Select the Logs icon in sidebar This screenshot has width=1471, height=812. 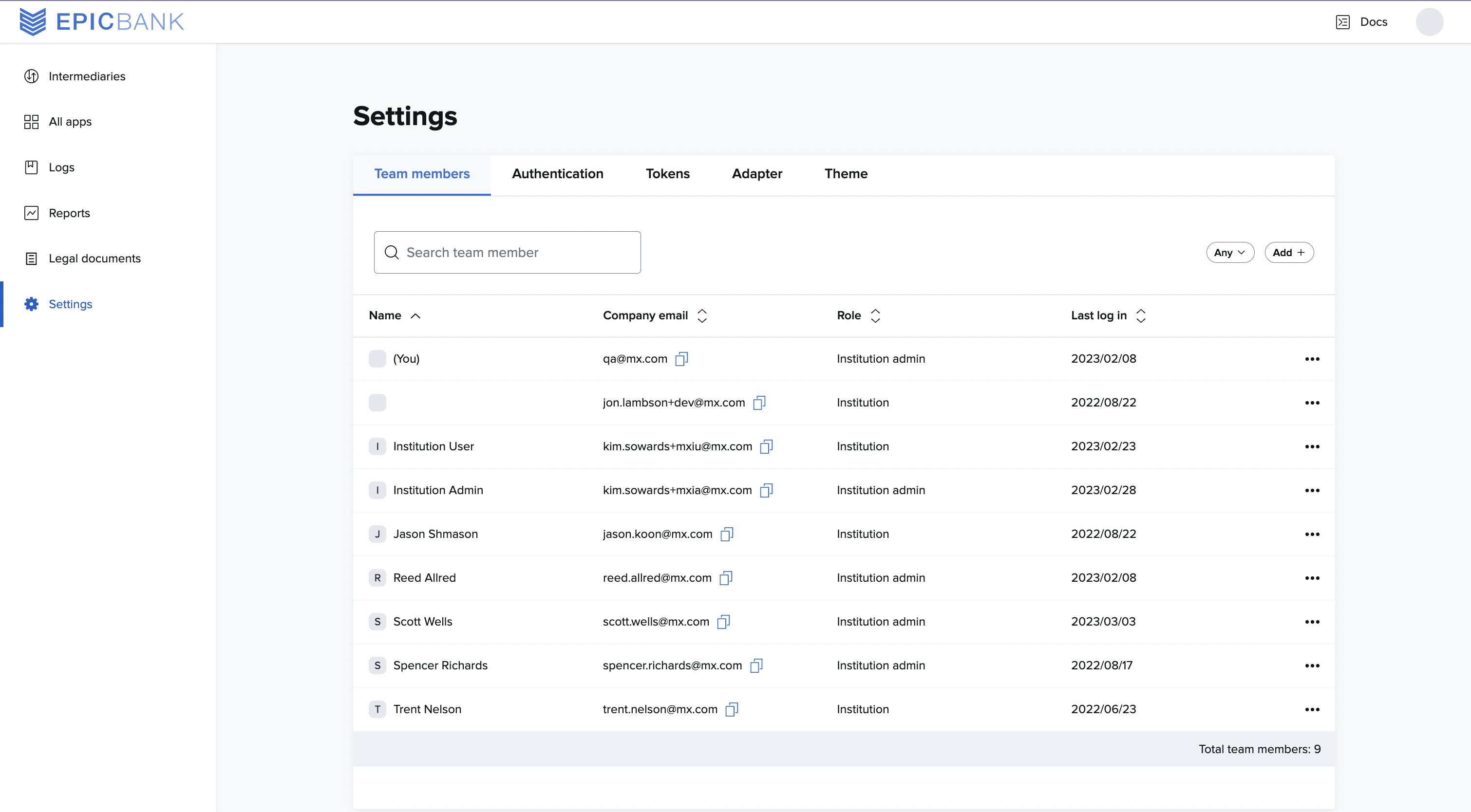click(x=31, y=166)
